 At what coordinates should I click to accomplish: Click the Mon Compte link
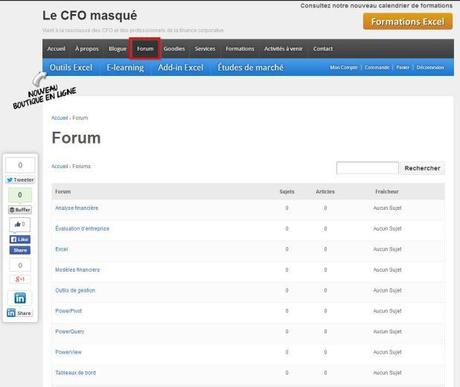point(343,67)
